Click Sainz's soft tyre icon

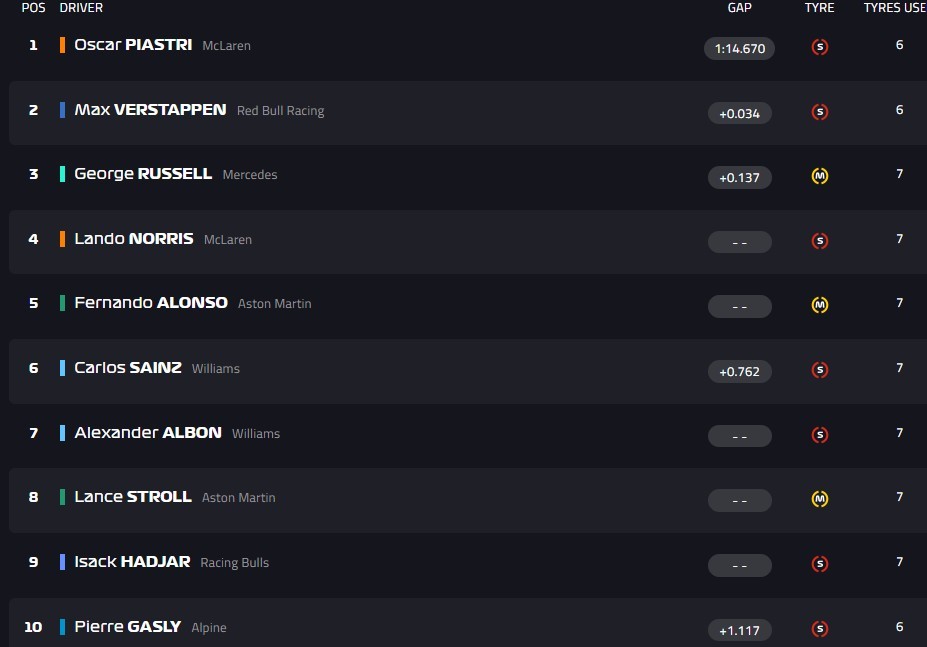820,370
